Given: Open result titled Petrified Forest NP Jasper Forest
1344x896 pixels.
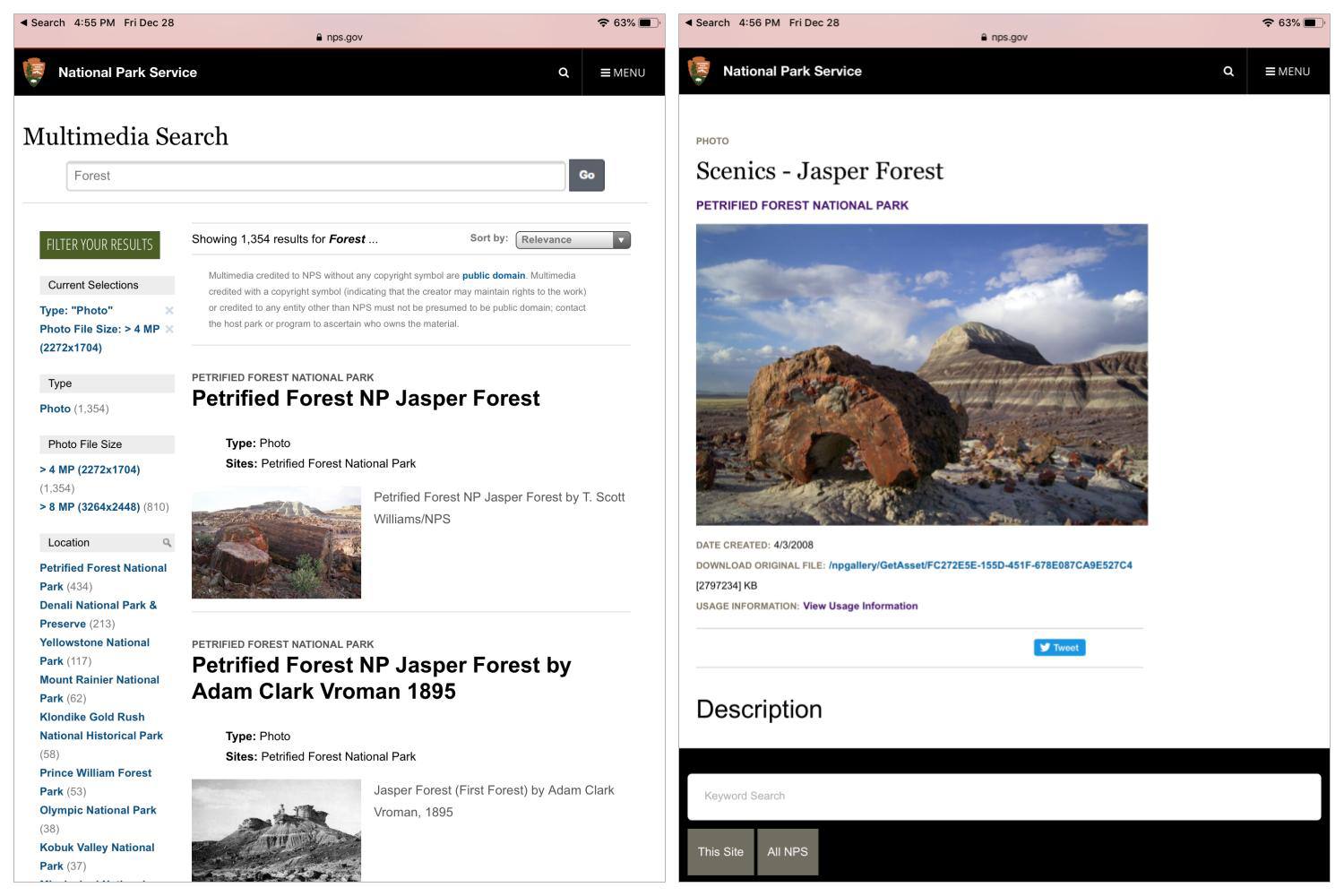Looking at the screenshot, I should coord(366,399).
